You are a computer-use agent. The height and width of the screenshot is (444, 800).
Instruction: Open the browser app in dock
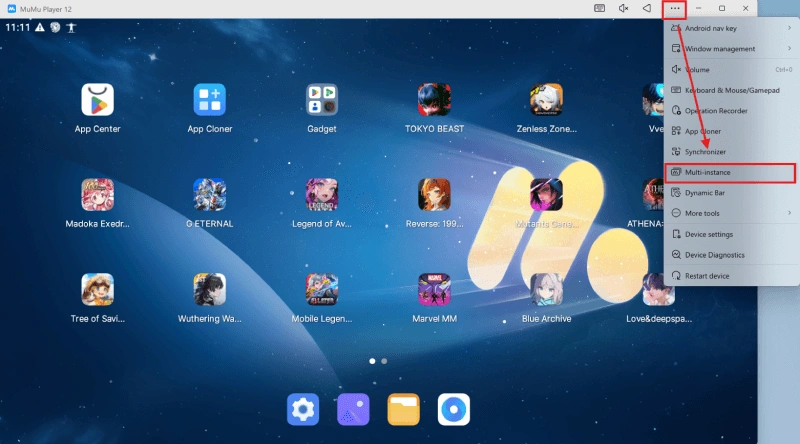(454, 409)
